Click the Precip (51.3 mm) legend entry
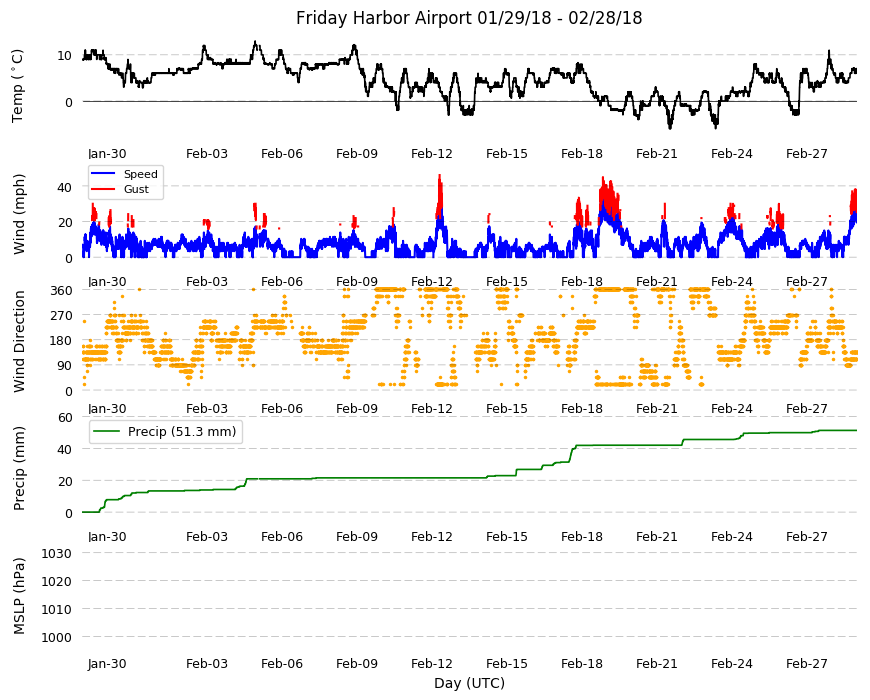 pyautogui.click(x=166, y=432)
